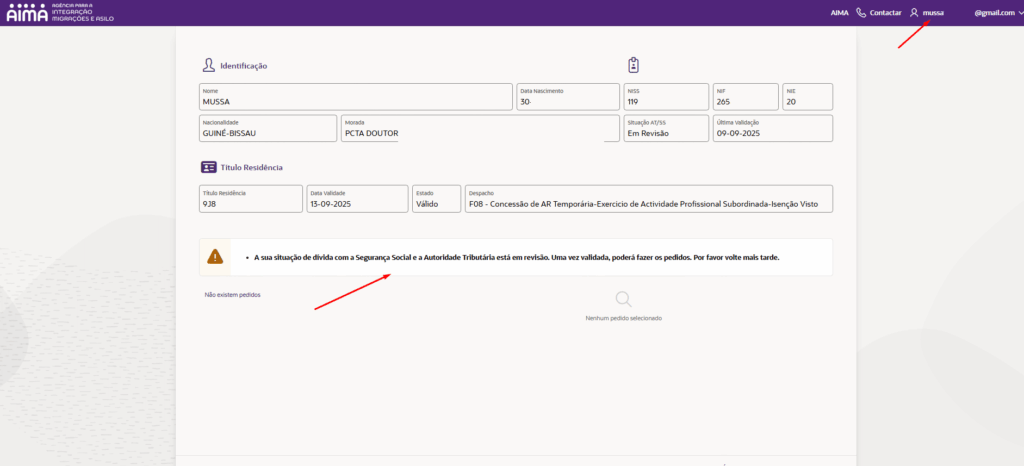Click the Data Validade field 13-09-2025
The width and height of the screenshot is (1024, 466).
coord(357,199)
